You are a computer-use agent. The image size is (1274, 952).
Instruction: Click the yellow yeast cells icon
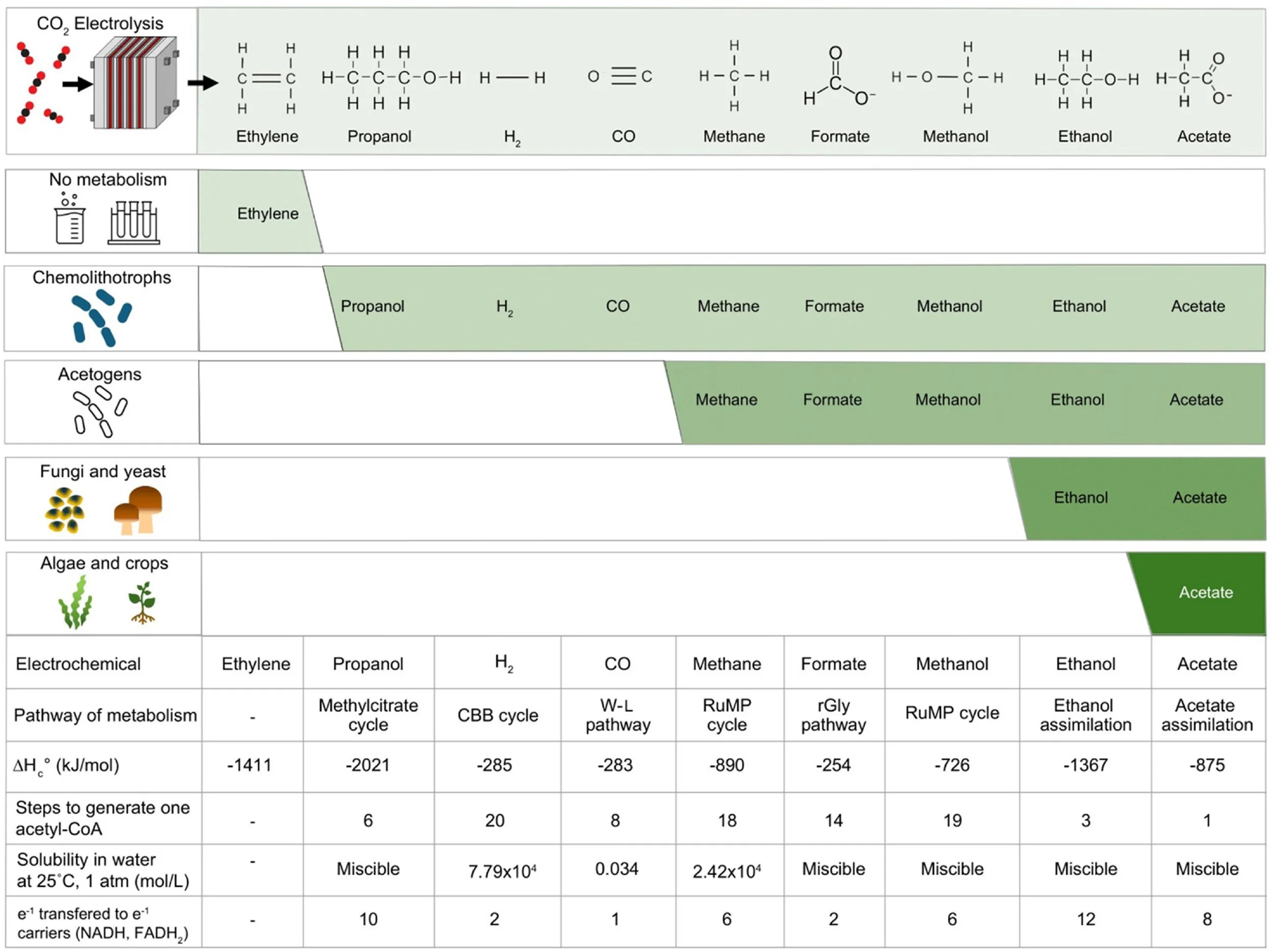click(65, 510)
